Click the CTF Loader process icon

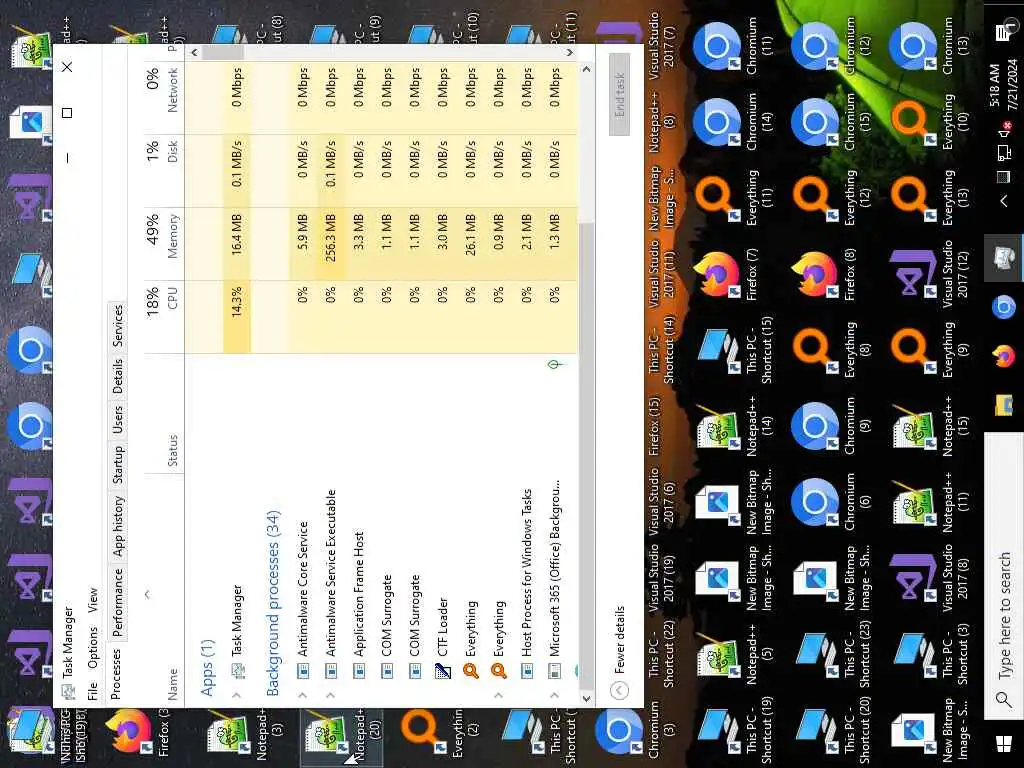pos(443,670)
